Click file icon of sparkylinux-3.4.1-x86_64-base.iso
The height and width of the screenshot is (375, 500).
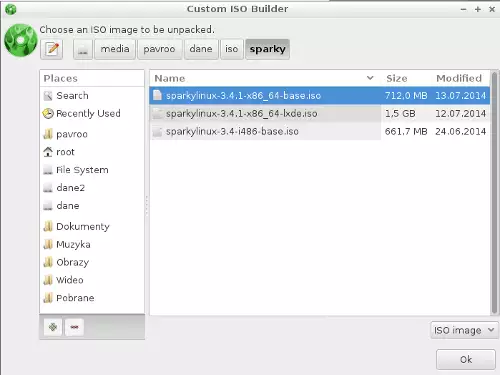tap(157, 95)
